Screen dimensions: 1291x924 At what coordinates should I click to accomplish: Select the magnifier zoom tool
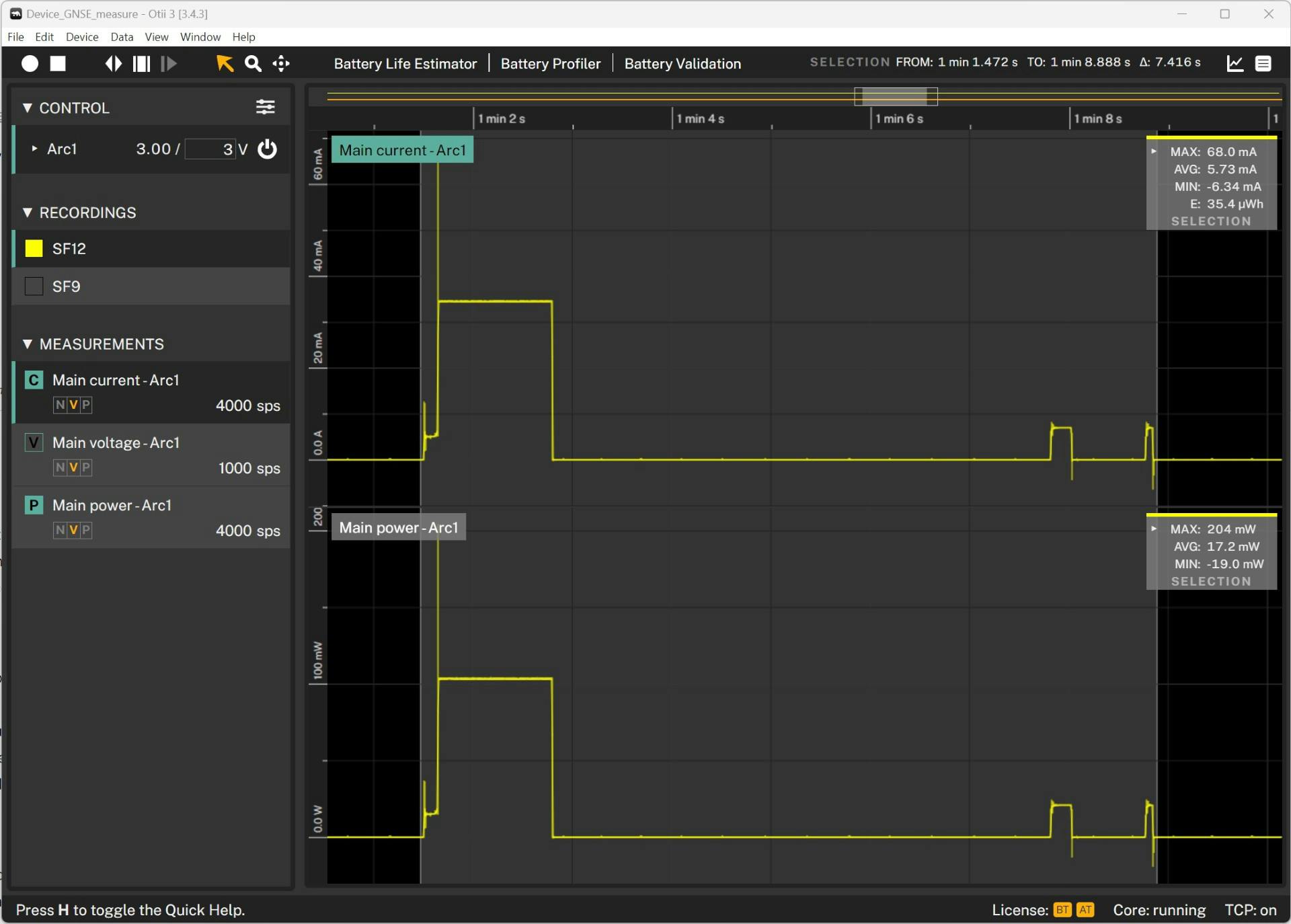[x=253, y=63]
